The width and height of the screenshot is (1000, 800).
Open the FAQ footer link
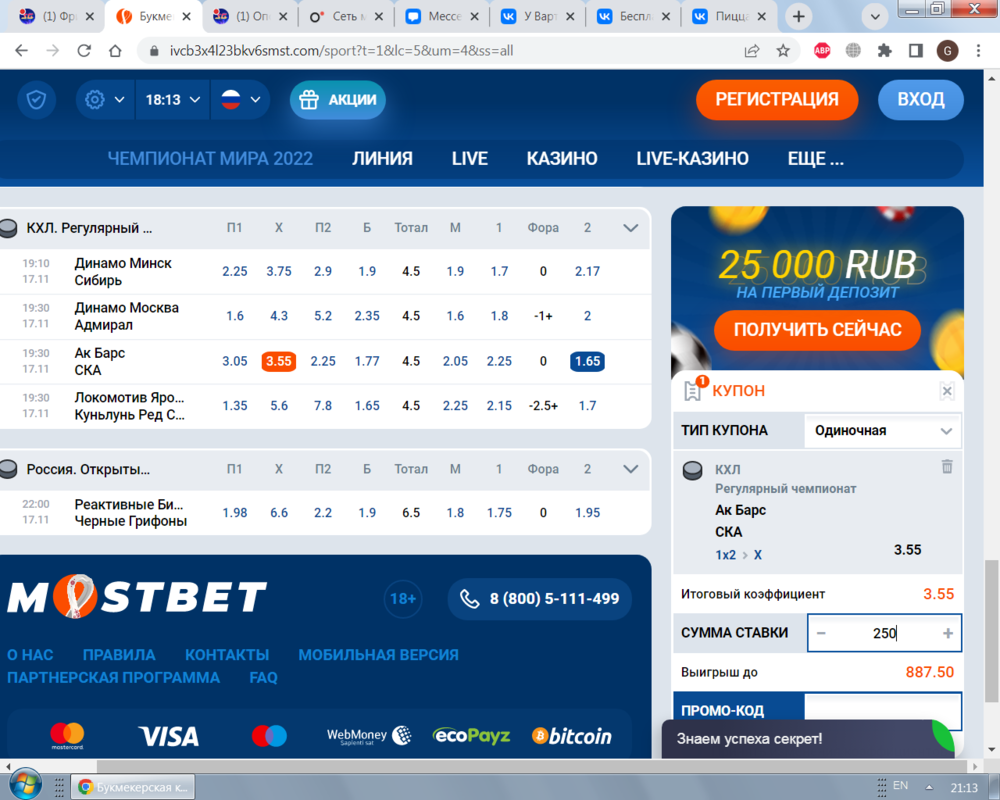[x=263, y=678]
